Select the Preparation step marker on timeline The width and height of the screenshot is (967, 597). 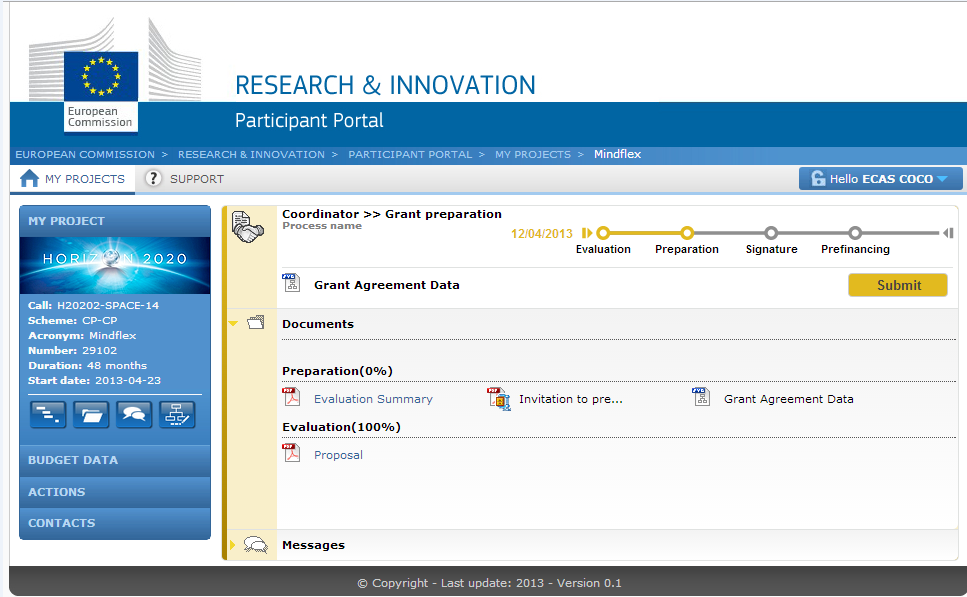(687, 233)
